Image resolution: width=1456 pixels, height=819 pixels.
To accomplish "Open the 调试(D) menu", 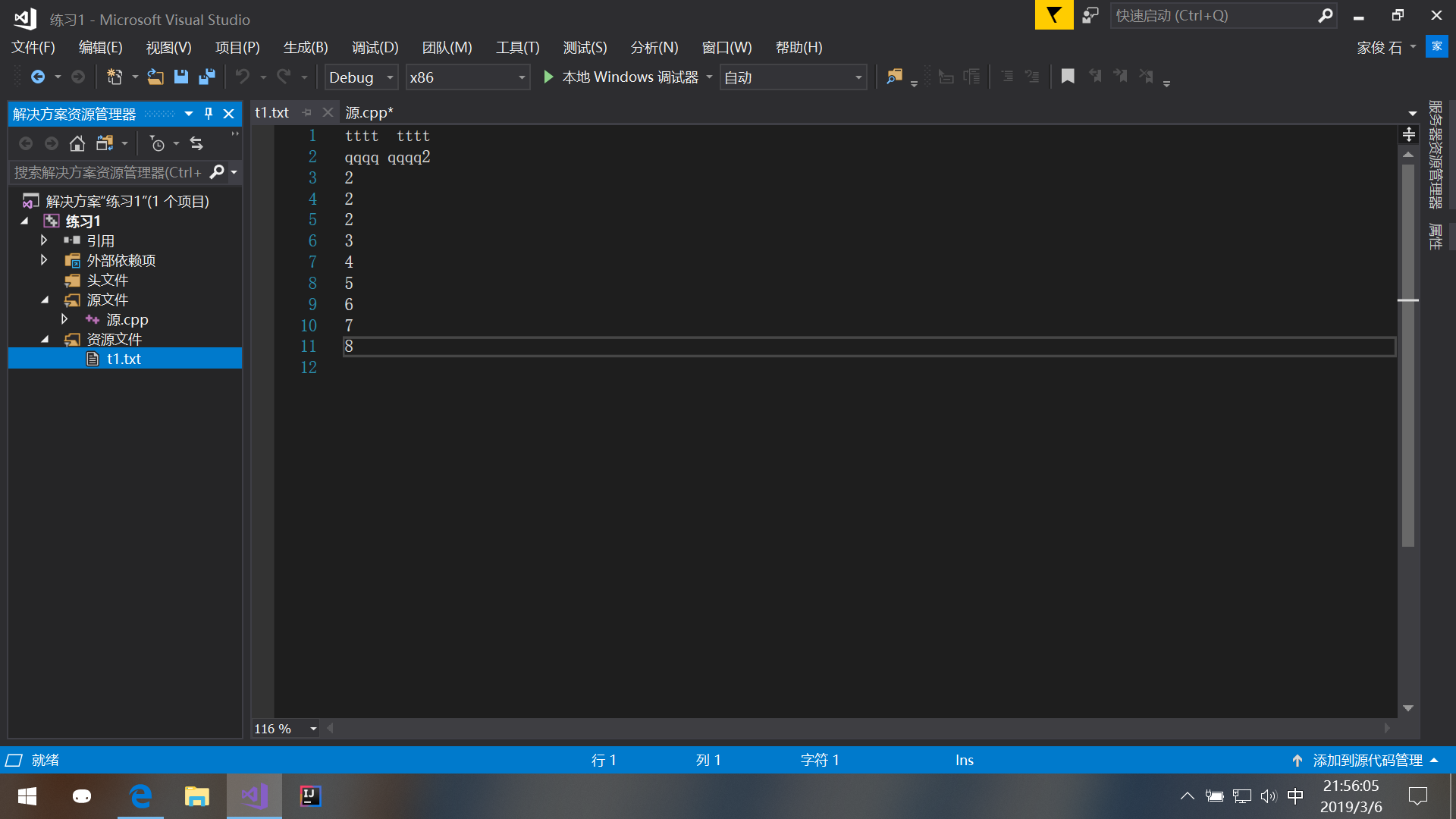I will 375,47.
